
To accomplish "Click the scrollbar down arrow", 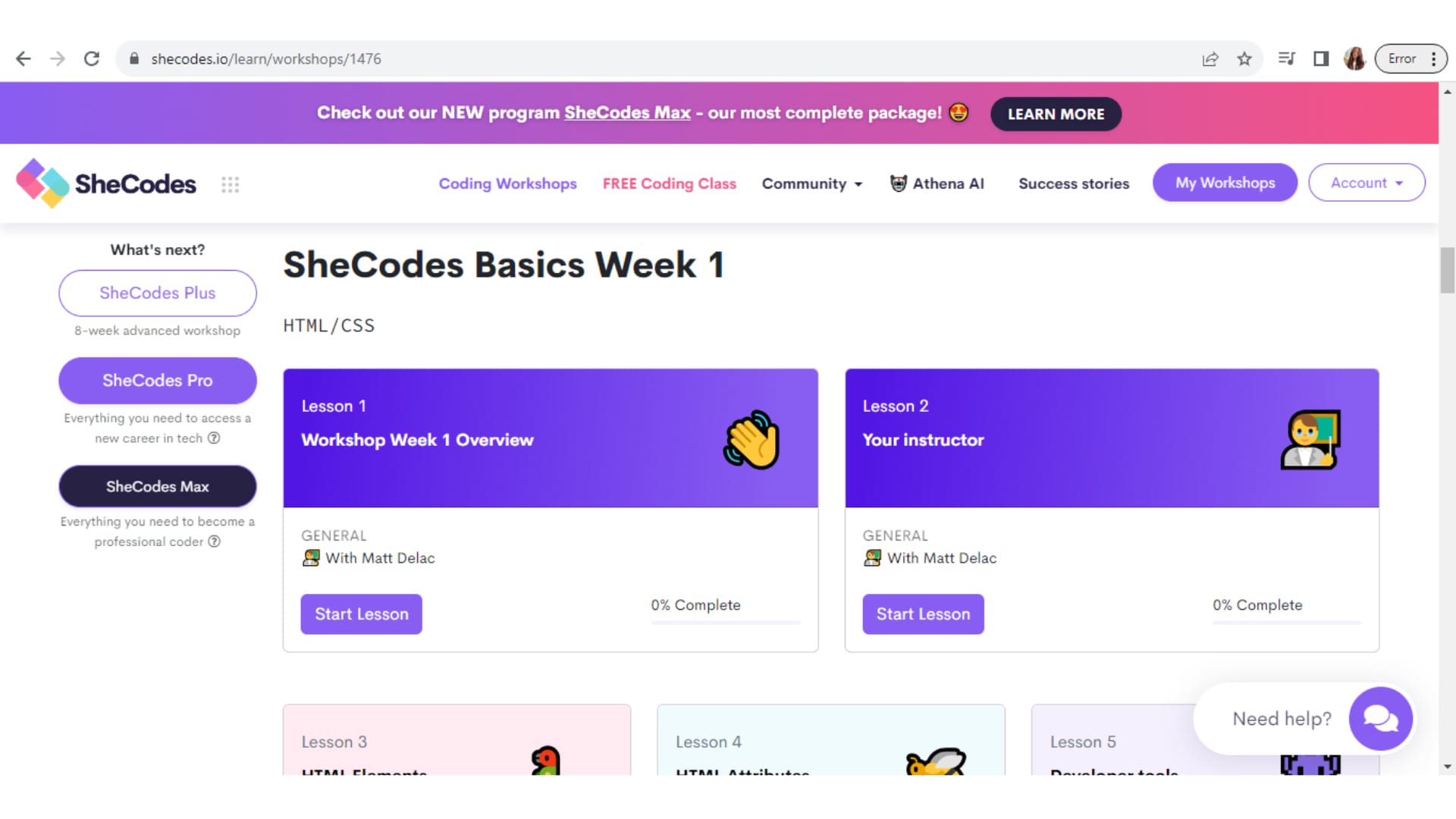I will tap(1448, 767).
